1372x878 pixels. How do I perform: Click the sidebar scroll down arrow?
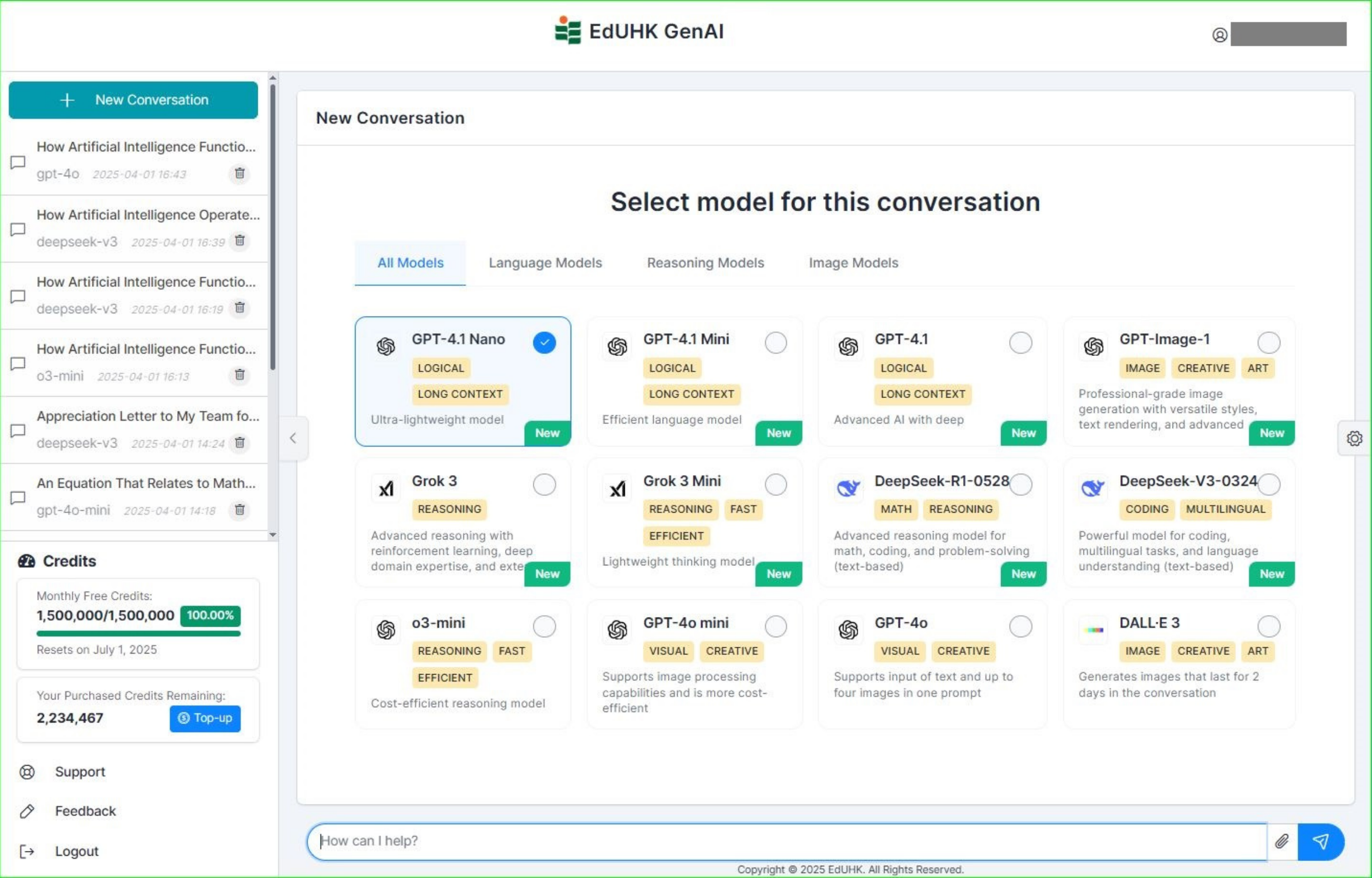273,535
